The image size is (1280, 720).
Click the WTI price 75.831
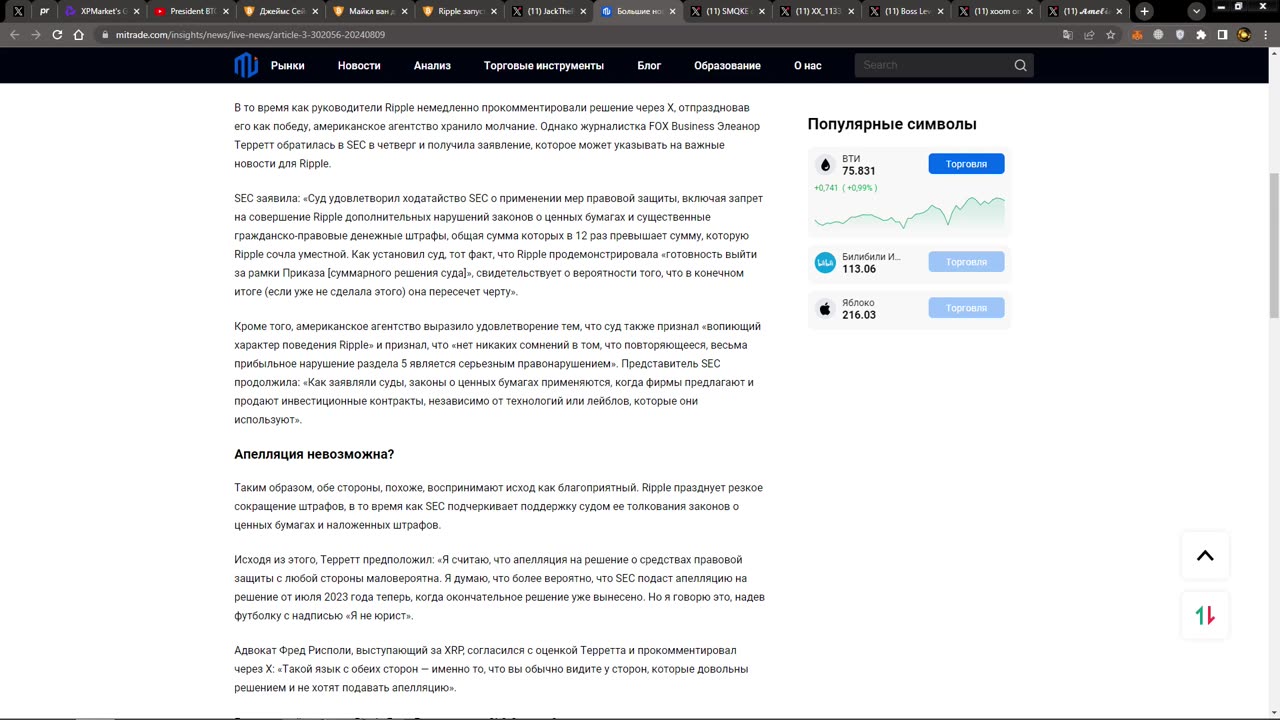tap(859, 171)
